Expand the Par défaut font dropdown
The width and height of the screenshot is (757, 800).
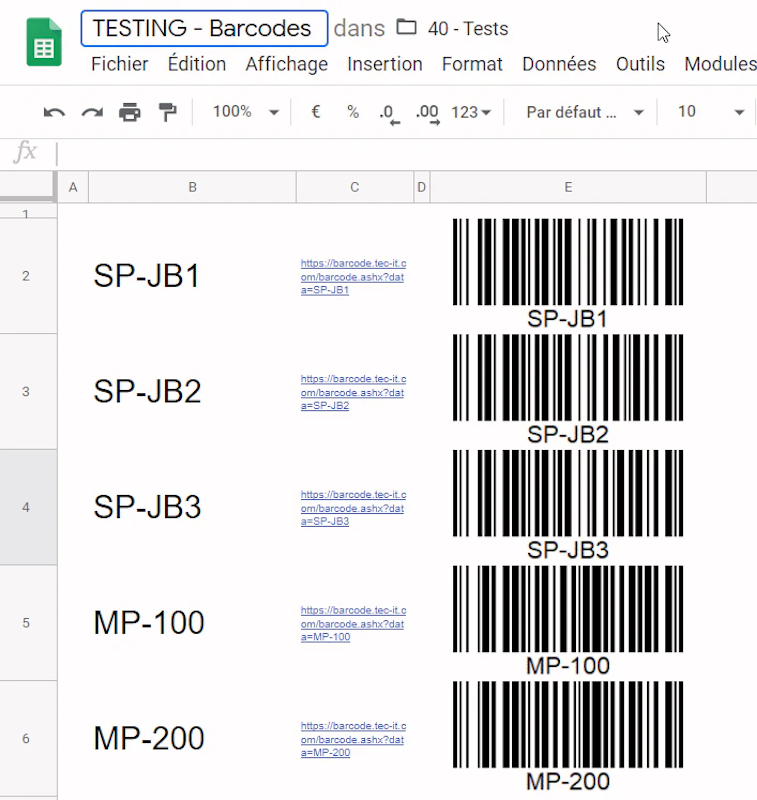585,112
